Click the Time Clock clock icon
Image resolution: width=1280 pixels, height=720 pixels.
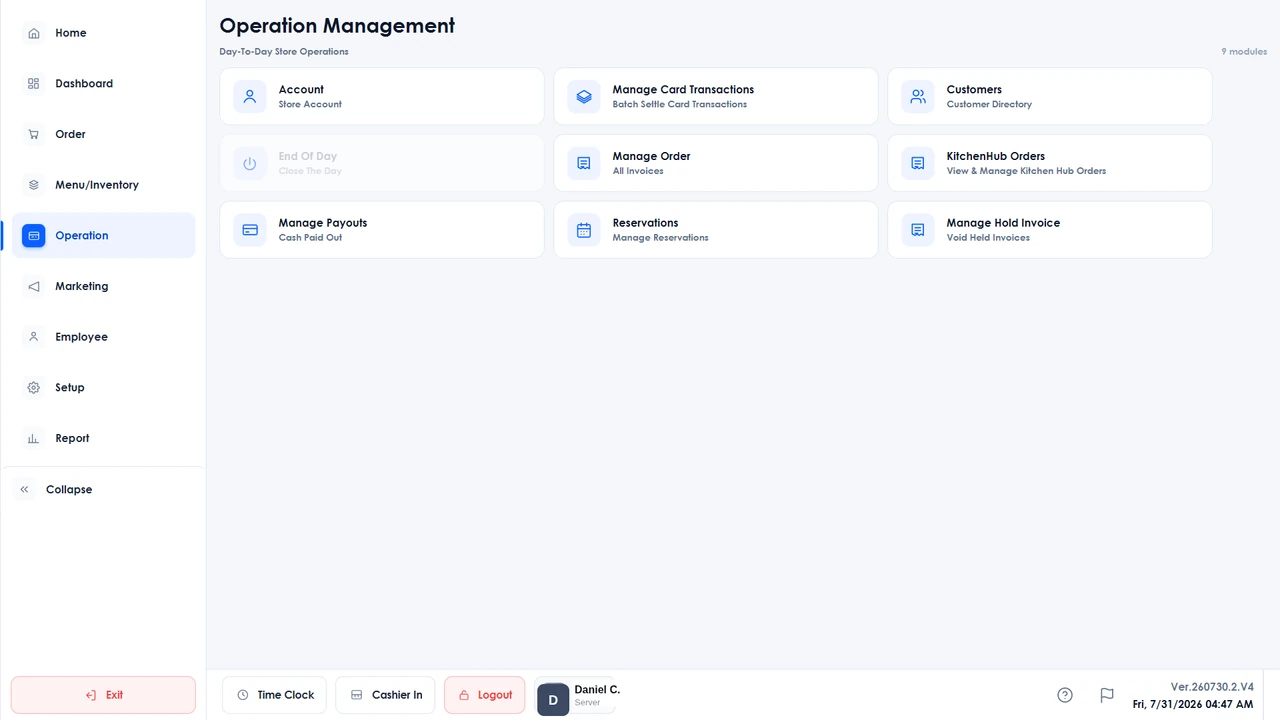click(x=243, y=695)
